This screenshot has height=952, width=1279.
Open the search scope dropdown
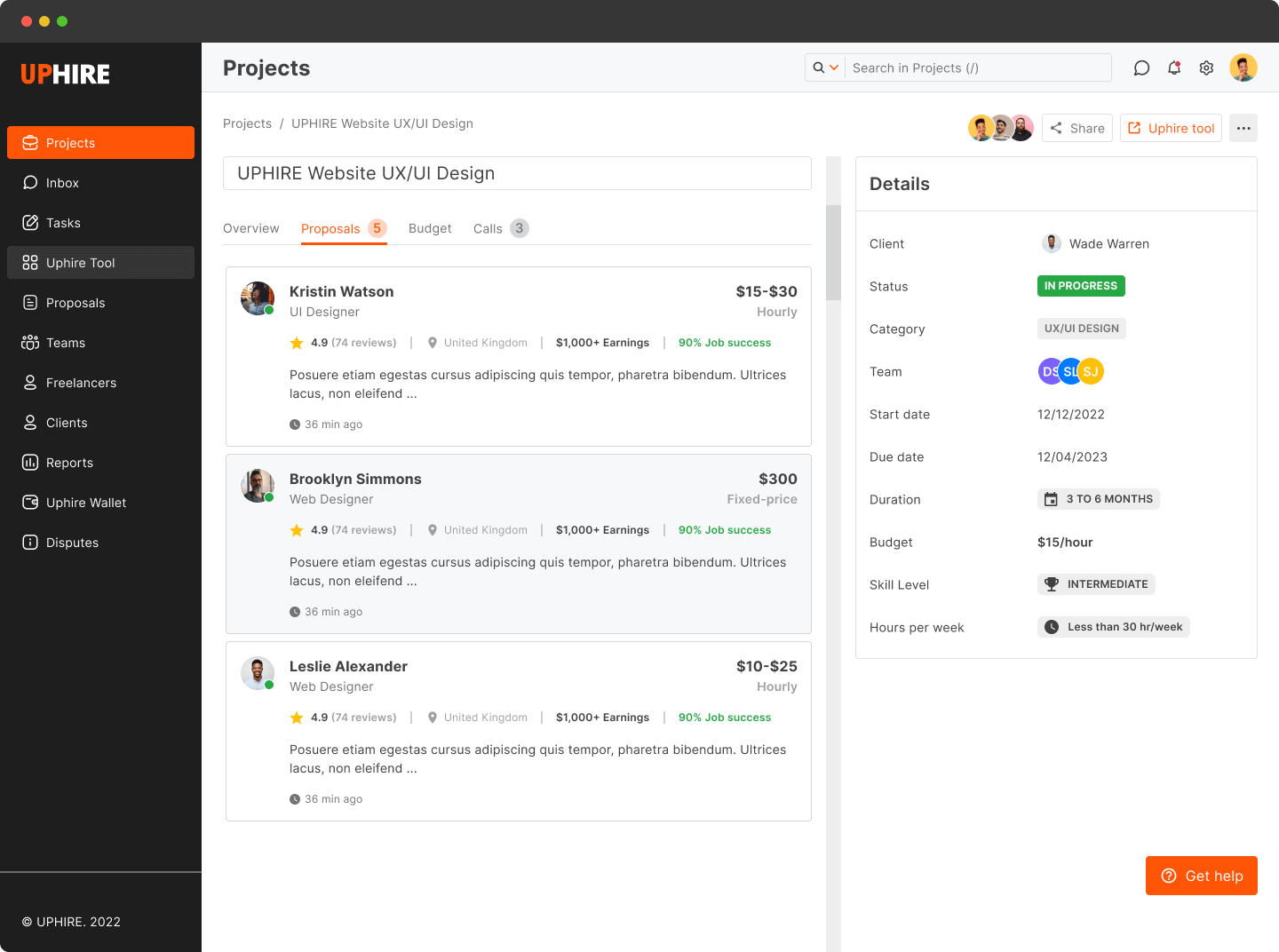pyautogui.click(x=825, y=67)
